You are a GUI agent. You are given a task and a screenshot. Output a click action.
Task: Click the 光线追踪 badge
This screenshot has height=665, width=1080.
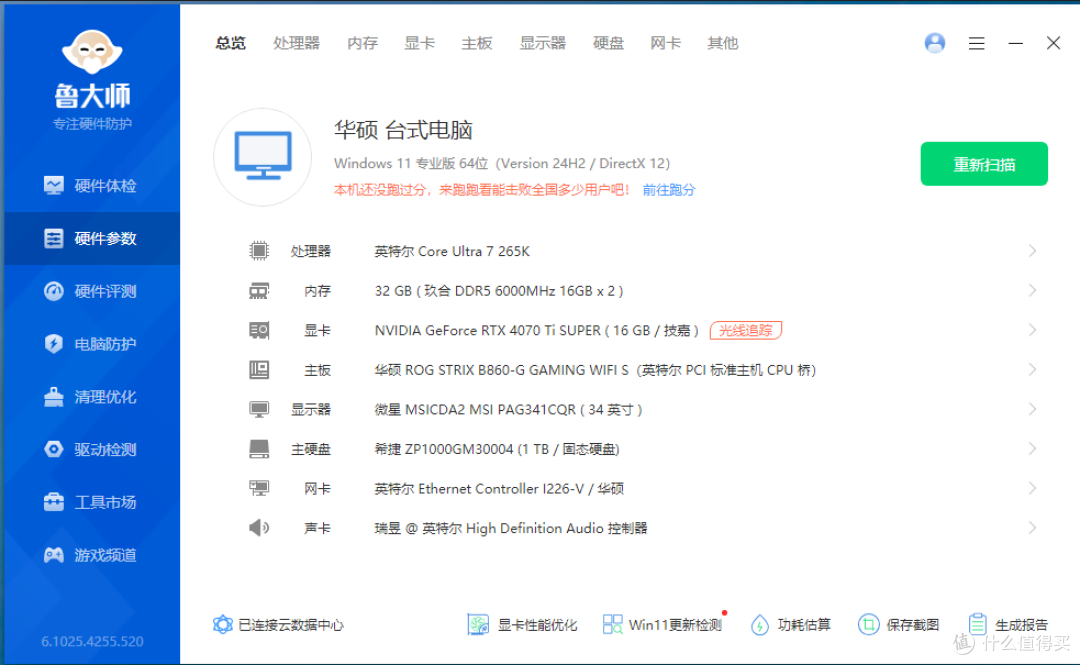(x=746, y=330)
